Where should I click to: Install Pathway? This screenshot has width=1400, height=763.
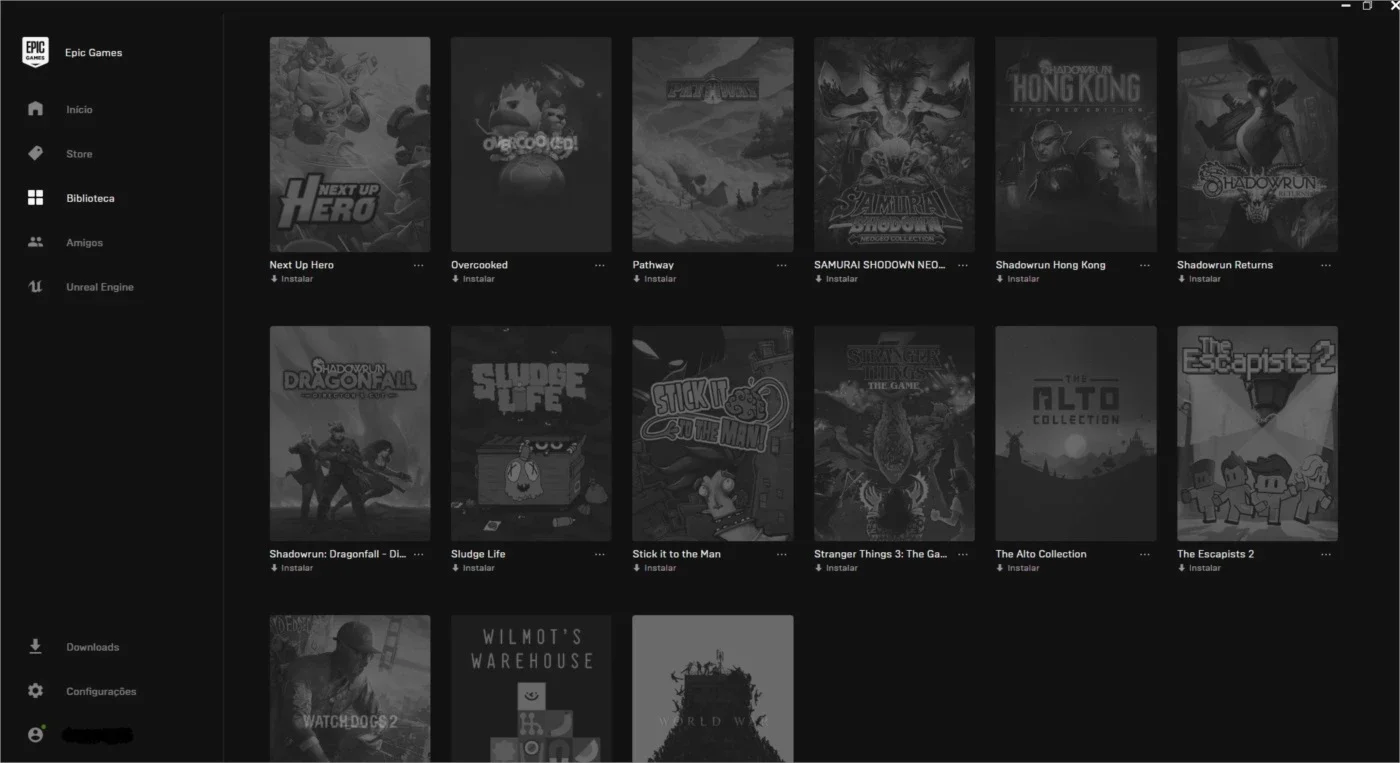coord(655,279)
